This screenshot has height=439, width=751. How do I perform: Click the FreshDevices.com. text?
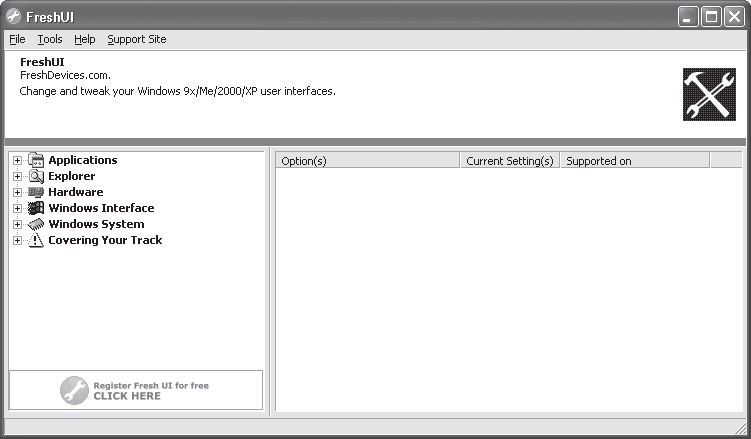65,75
